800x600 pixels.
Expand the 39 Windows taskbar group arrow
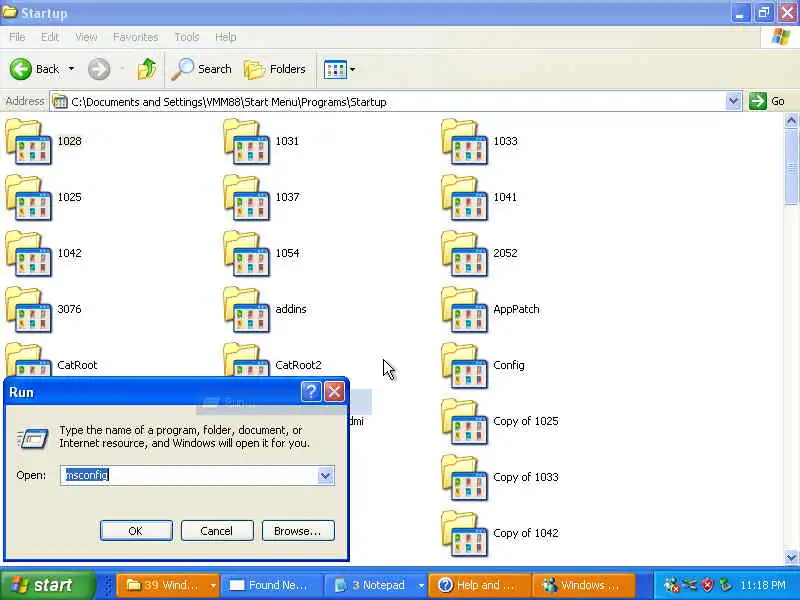(x=213, y=585)
